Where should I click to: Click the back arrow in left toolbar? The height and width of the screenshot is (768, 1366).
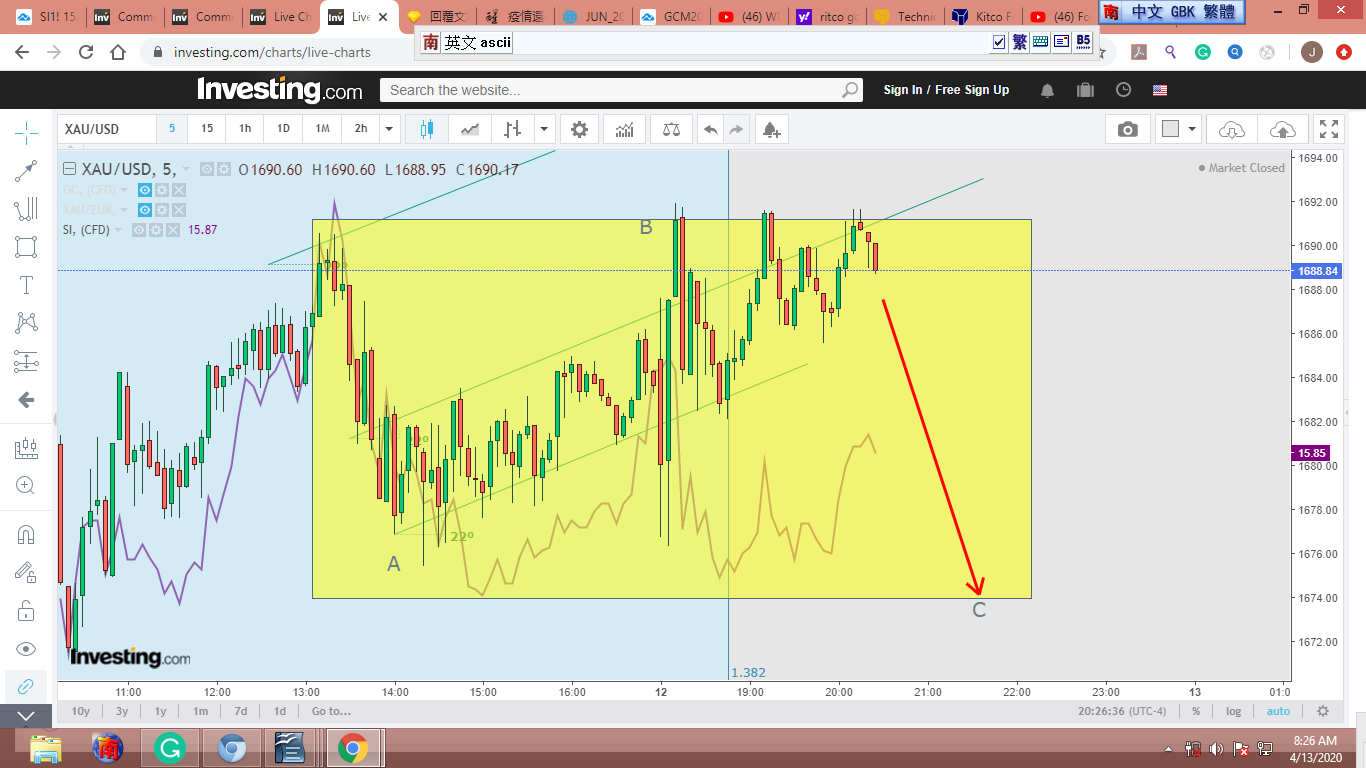pyautogui.click(x=26, y=400)
